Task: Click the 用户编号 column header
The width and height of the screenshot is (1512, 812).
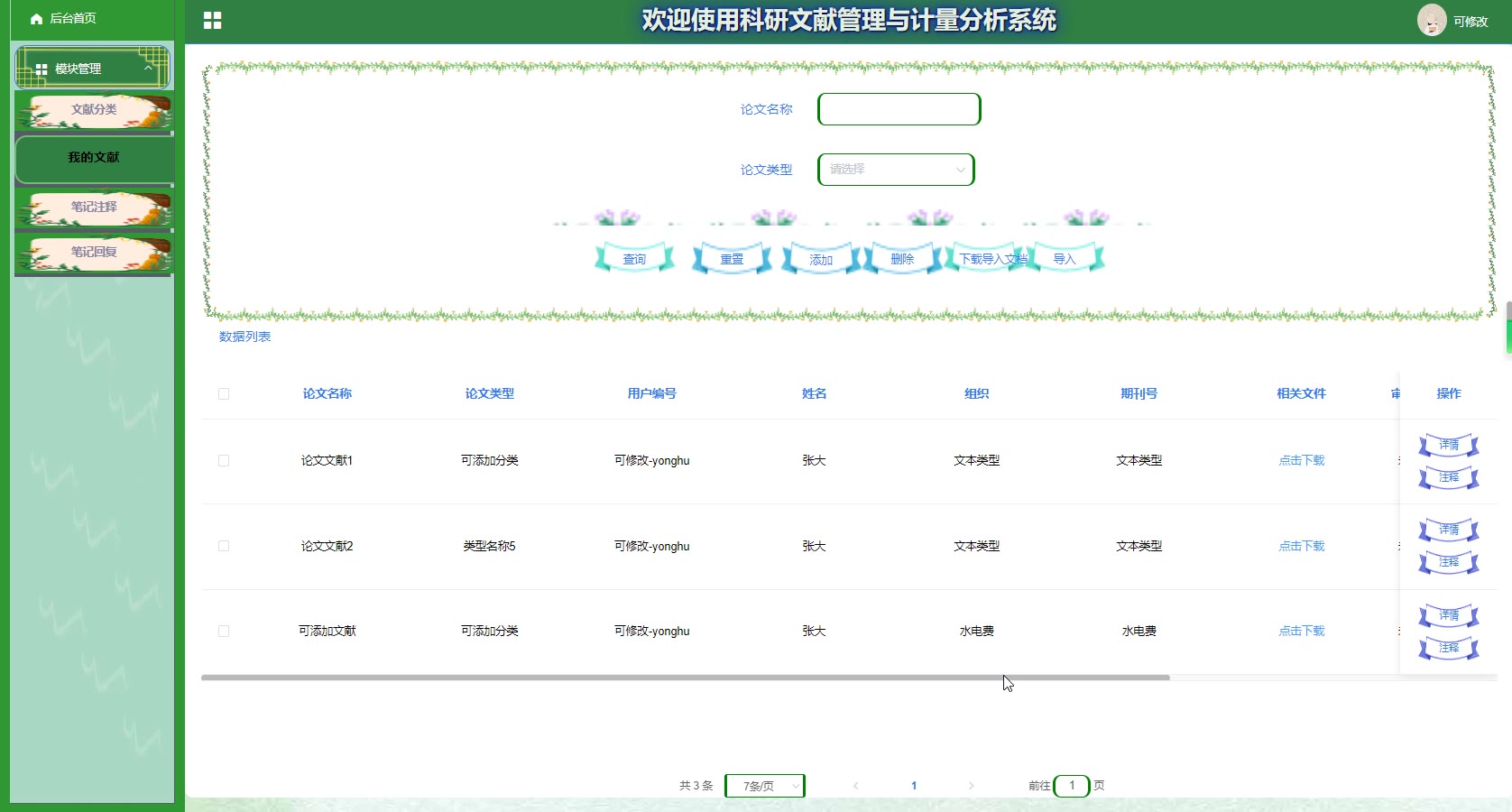Action: click(652, 393)
